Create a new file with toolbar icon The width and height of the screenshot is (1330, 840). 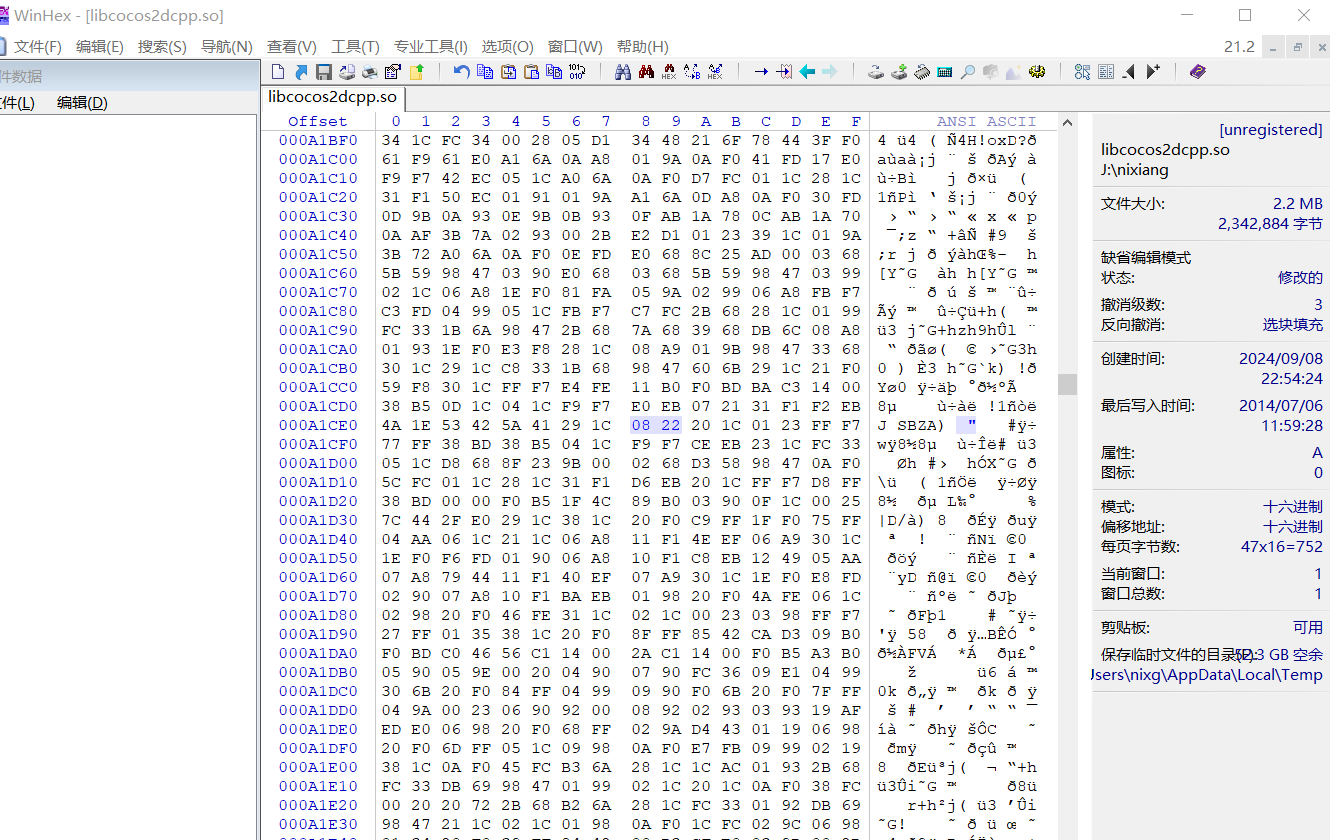(x=278, y=72)
